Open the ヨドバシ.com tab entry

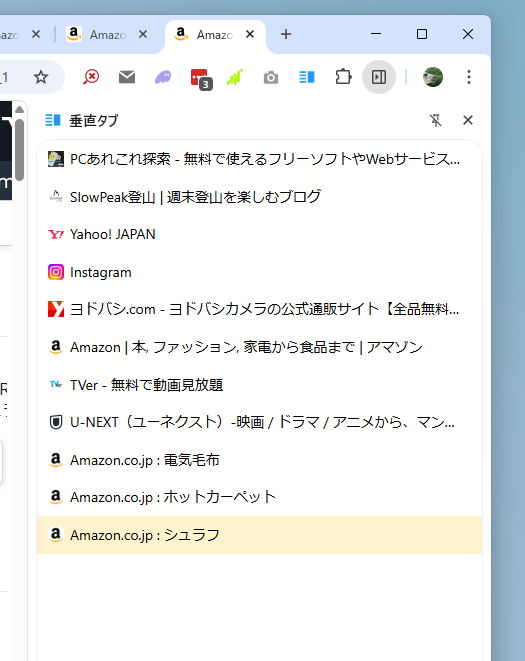259,309
